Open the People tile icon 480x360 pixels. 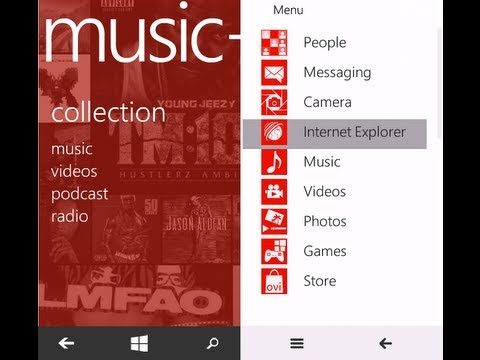tap(274, 43)
